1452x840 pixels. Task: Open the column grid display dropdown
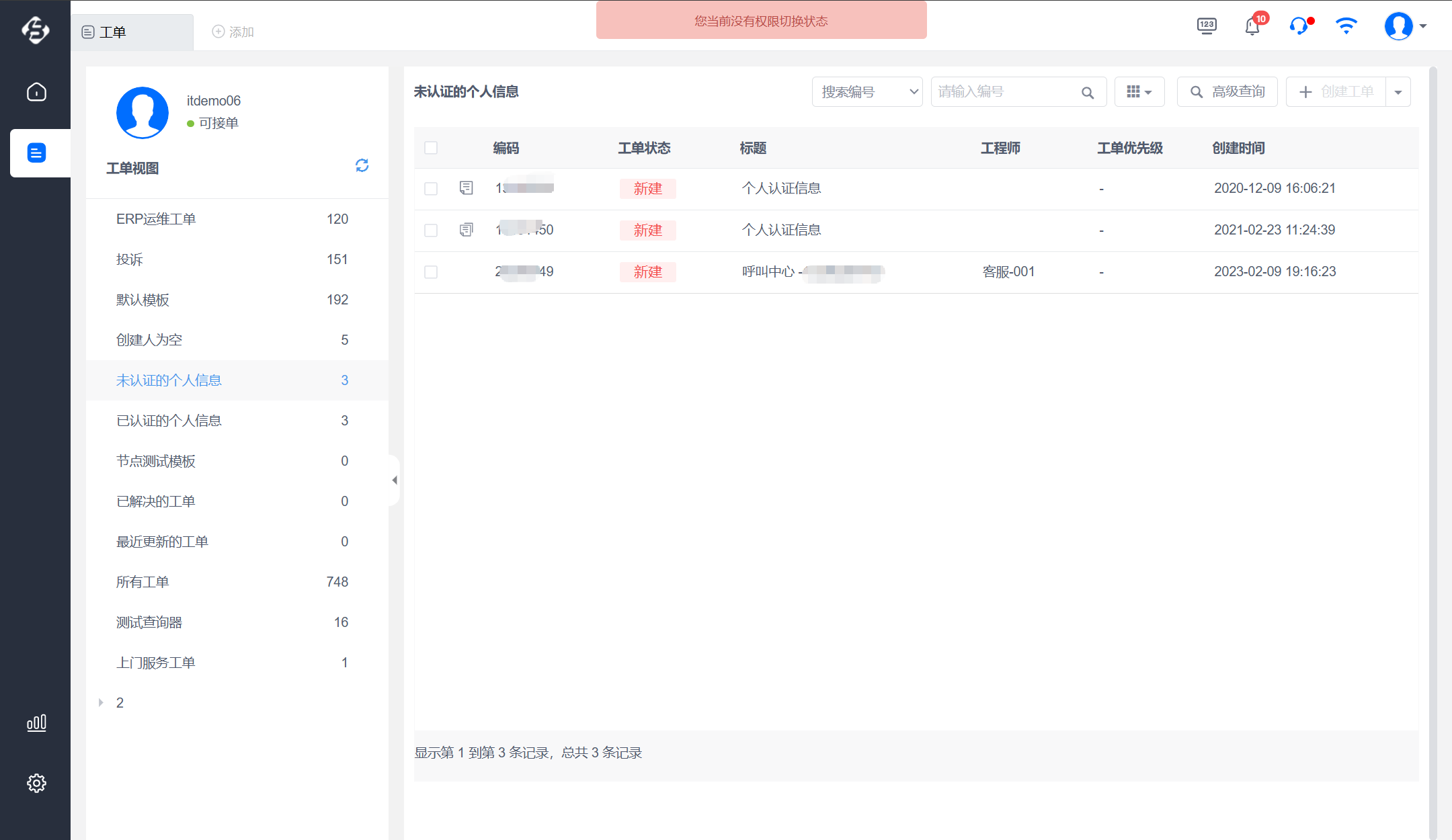point(1139,92)
